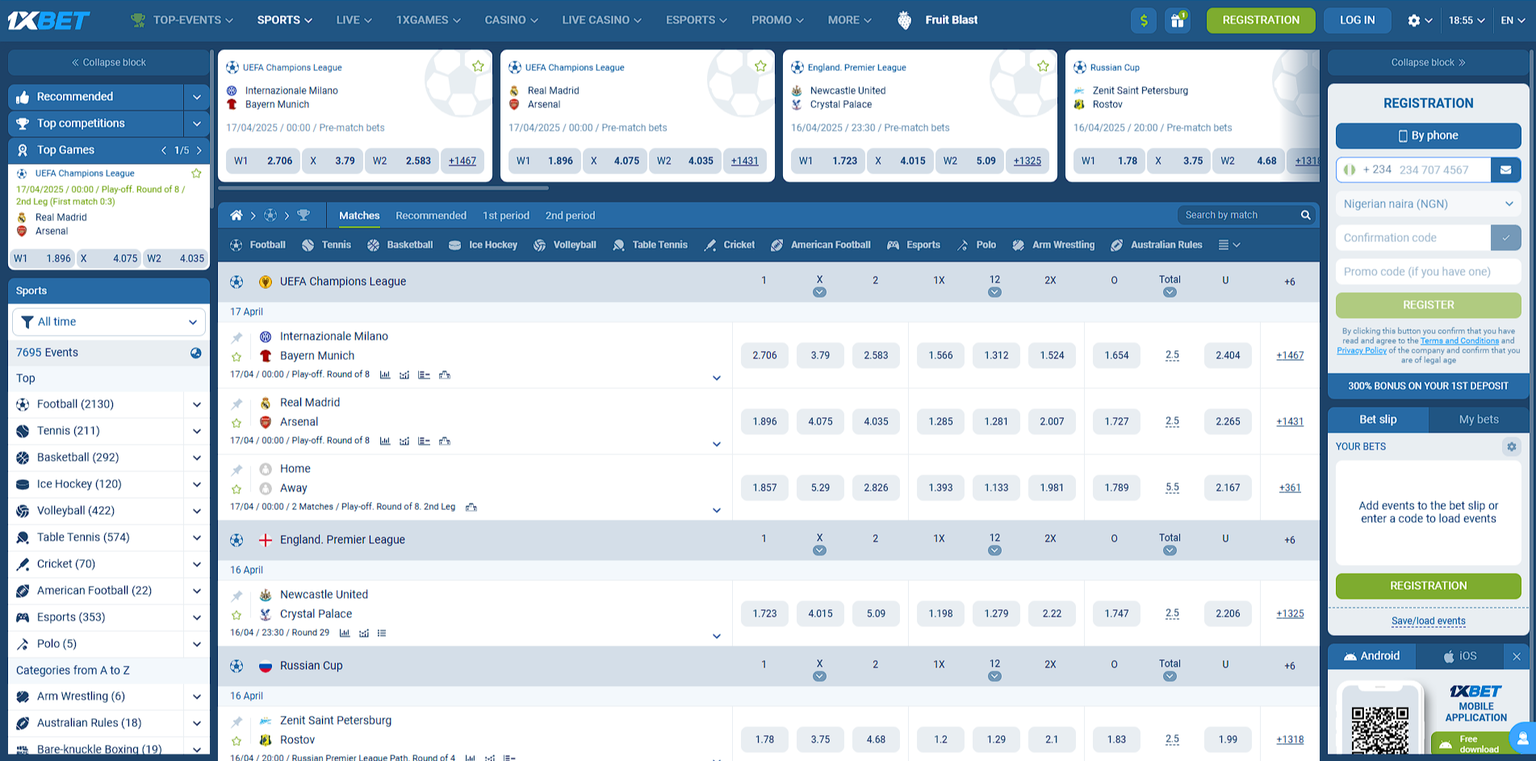Expand the Football (2130) sidebar category
1536x761 pixels.
pos(197,405)
